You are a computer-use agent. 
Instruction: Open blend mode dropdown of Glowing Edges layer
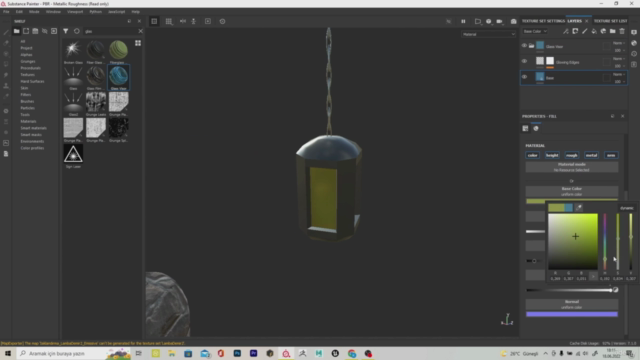619,58
